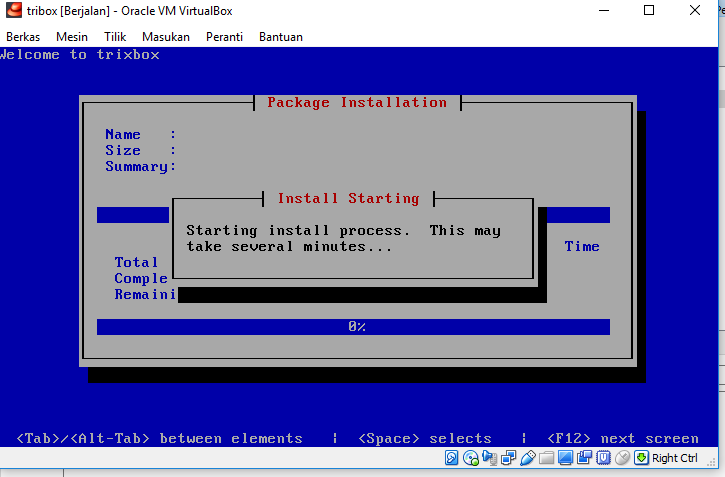Viewport: 725px width, 477px height.
Task: Click the 'Starting install process' message text
Action: coord(344,238)
